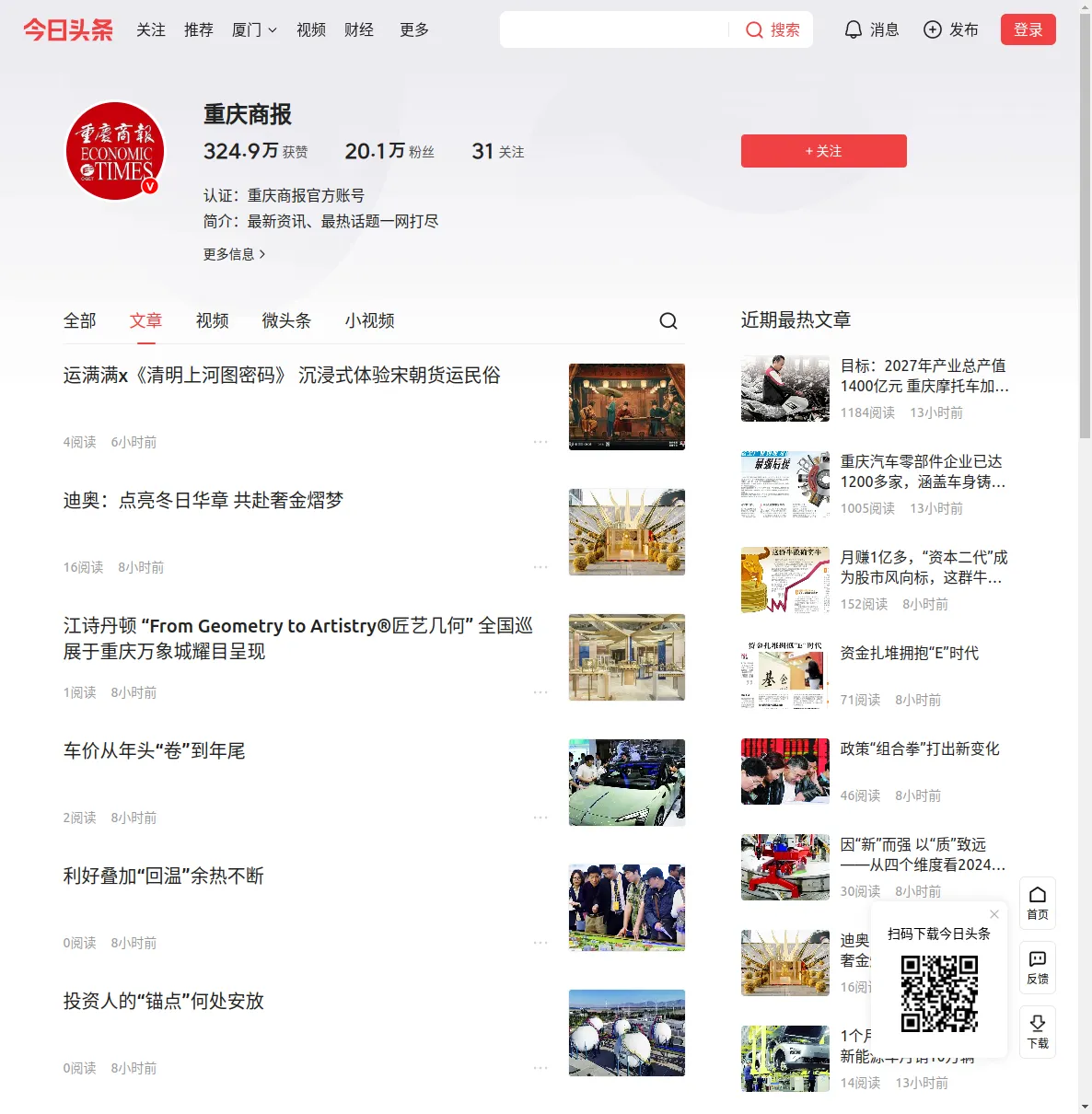This screenshot has width=1092, height=1114.
Task: Open 财经 in top navigation
Action: click(x=359, y=29)
